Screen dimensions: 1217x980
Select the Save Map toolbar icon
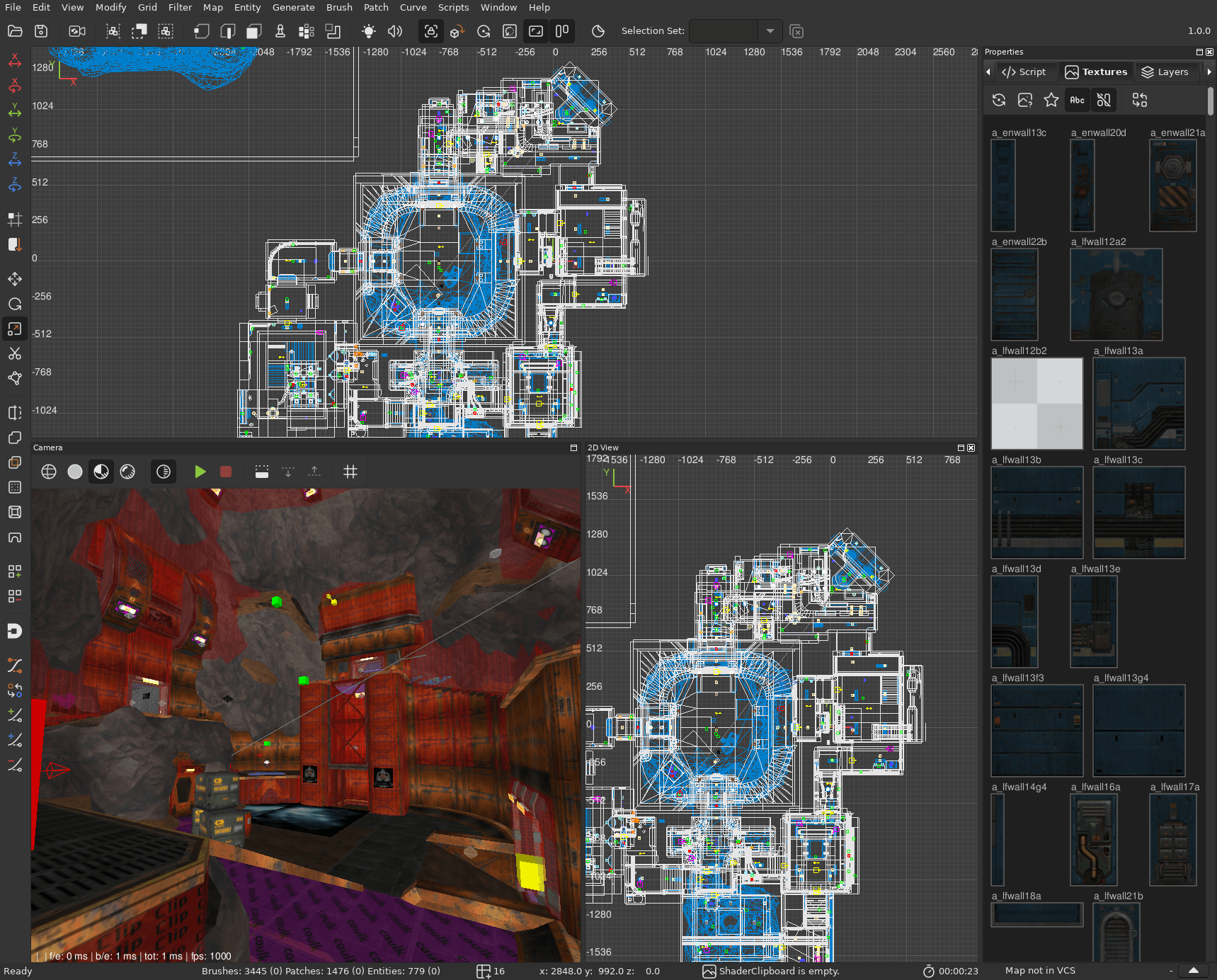click(41, 31)
